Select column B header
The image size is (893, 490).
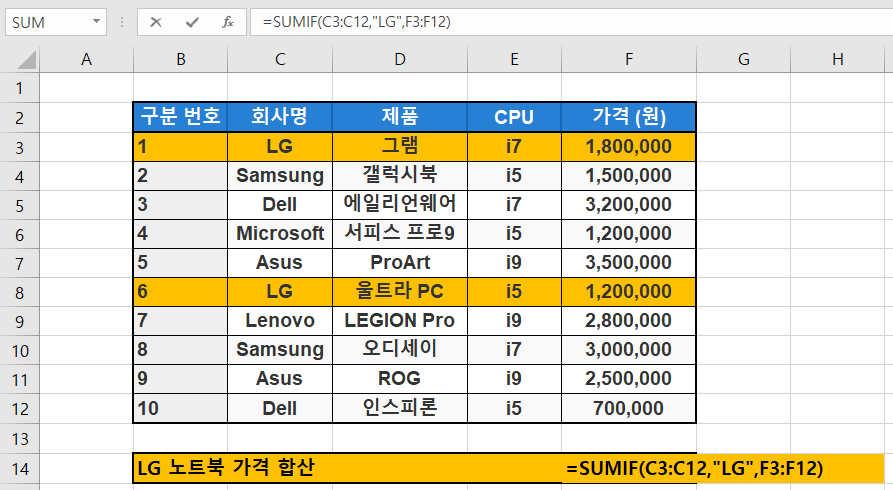(x=181, y=59)
